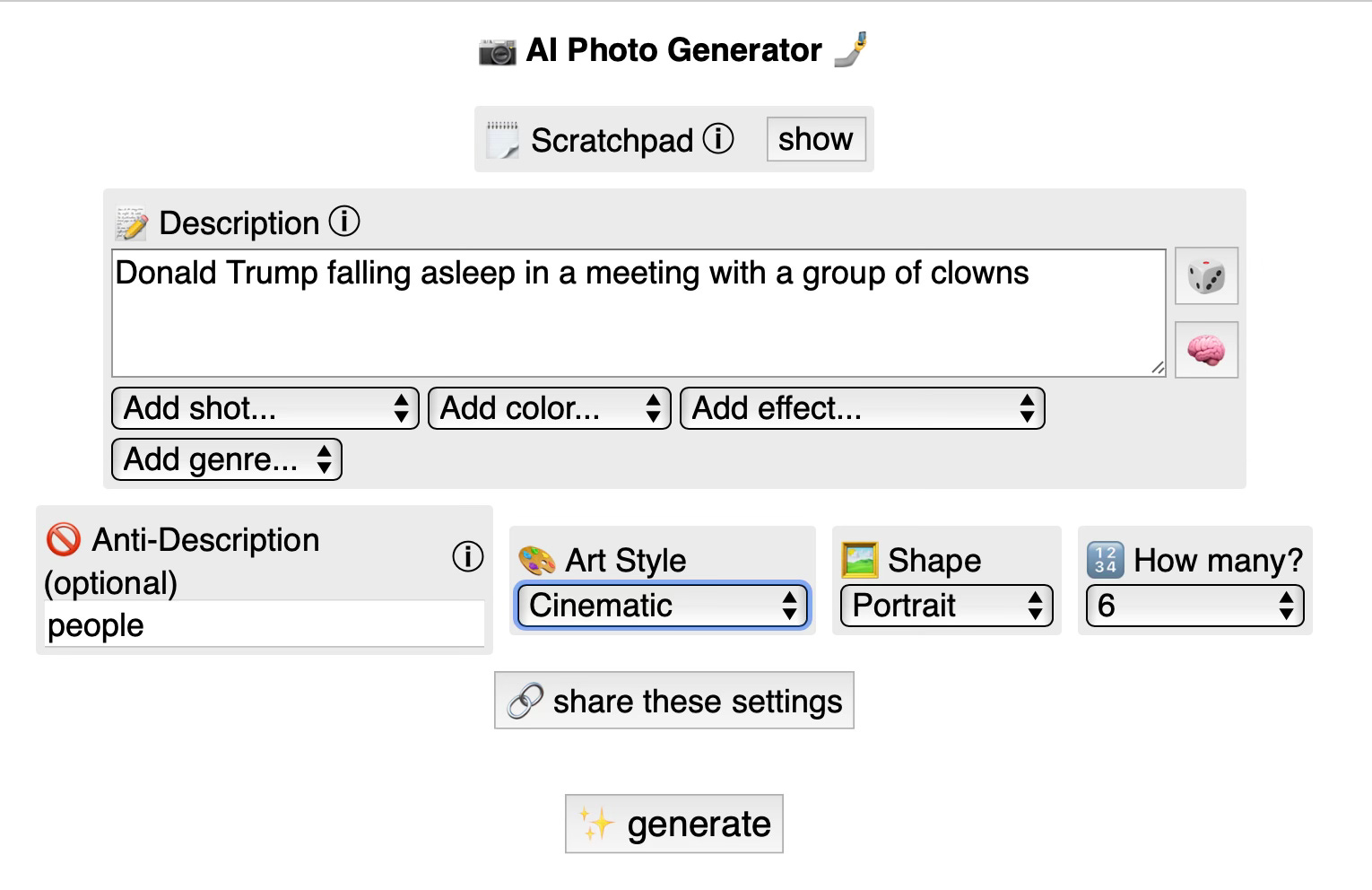Click the Art Style palette icon

click(537, 561)
